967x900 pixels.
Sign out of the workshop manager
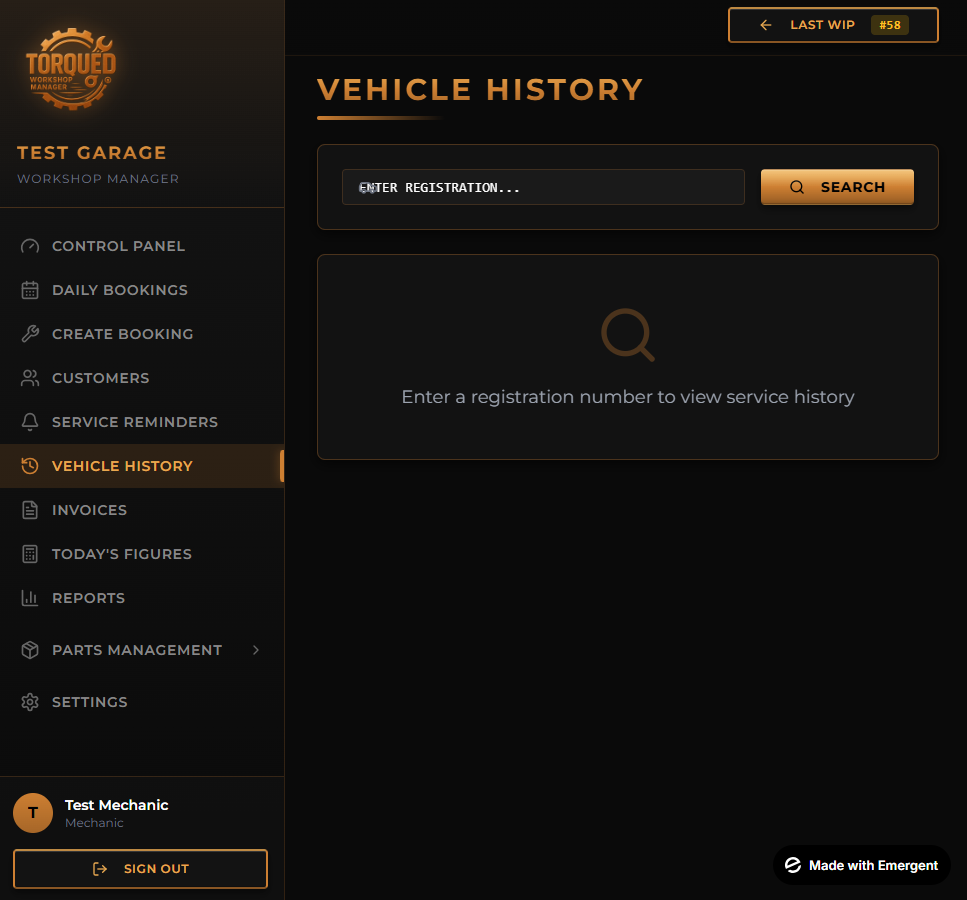[140, 869]
